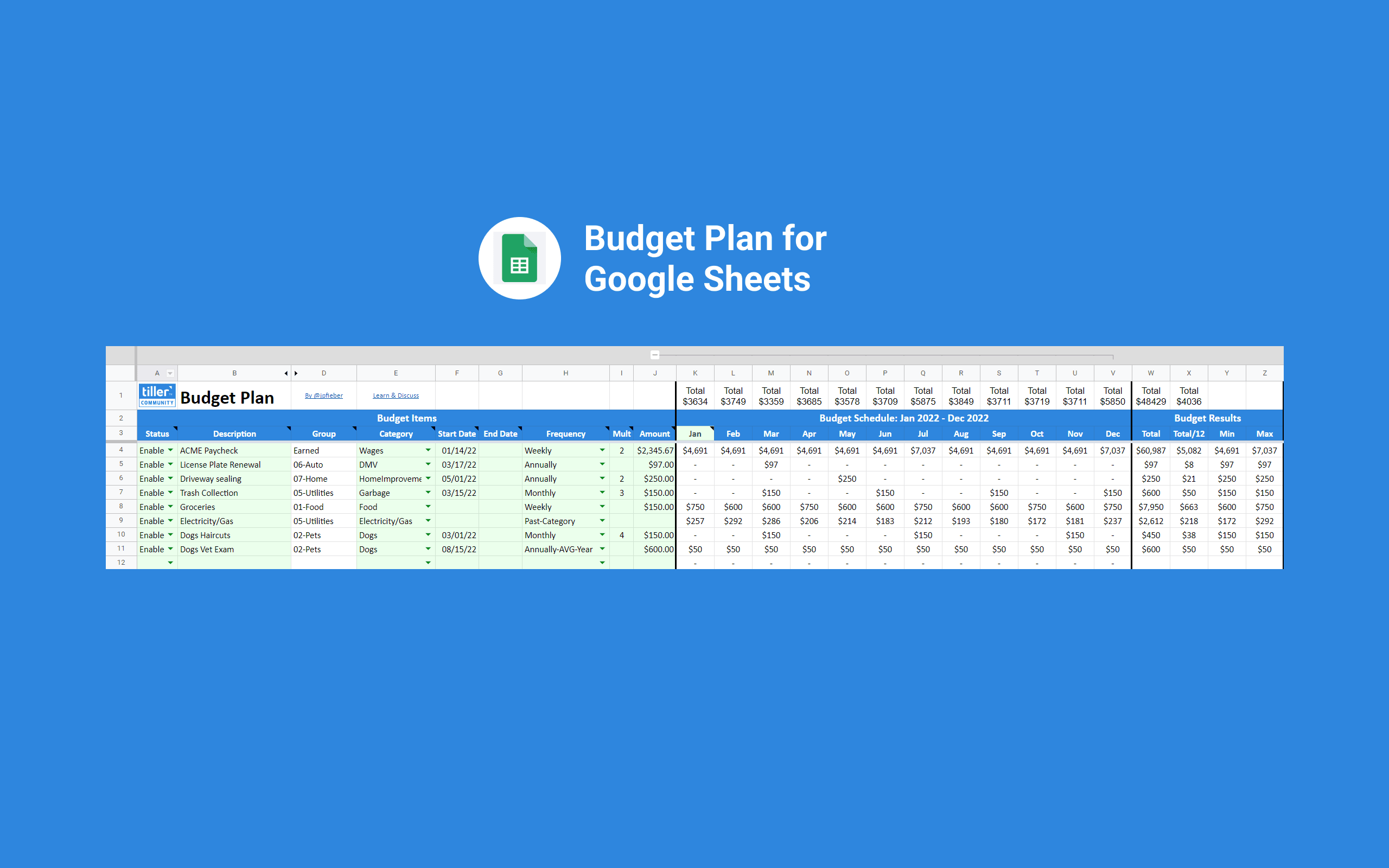The image size is (1389, 868).
Task: Click the By dfinfleker attribution link
Action: [322, 395]
